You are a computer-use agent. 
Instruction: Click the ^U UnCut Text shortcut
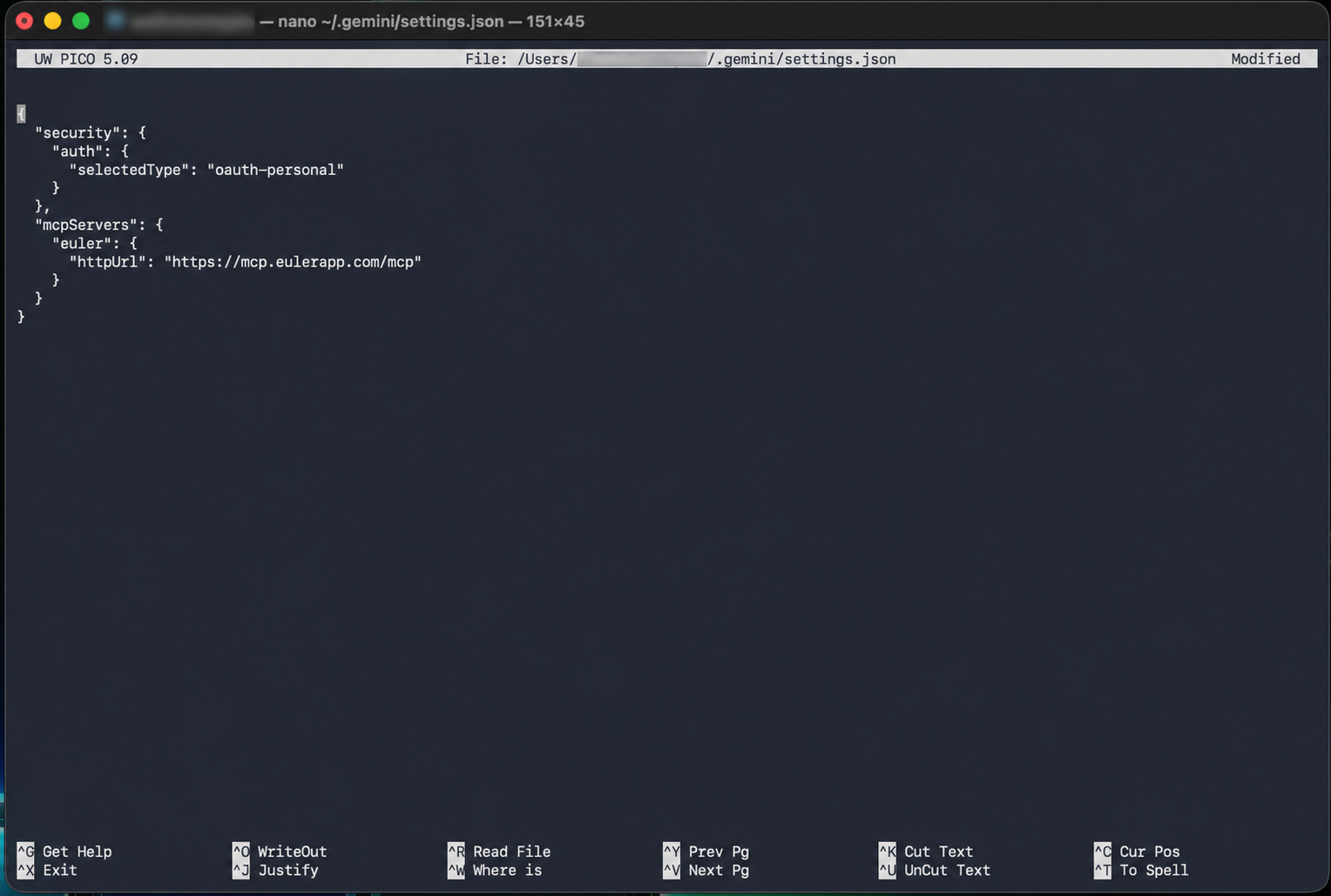pos(935,869)
